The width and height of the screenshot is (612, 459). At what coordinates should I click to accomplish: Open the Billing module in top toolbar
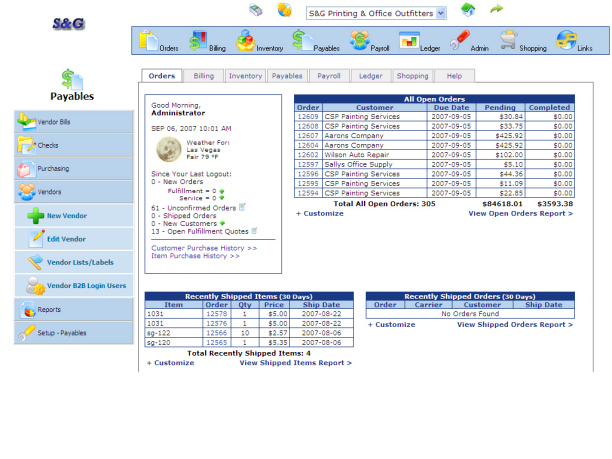click(x=208, y=40)
